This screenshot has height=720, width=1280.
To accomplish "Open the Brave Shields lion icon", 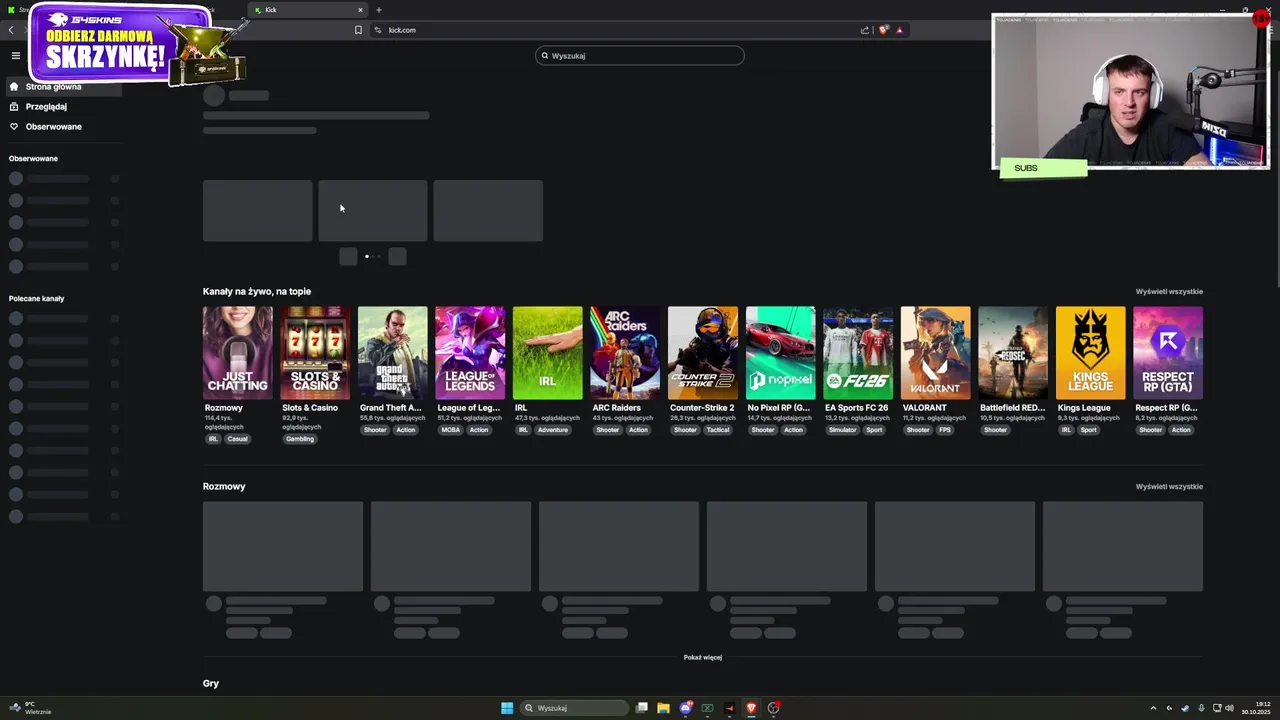I will [883, 30].
